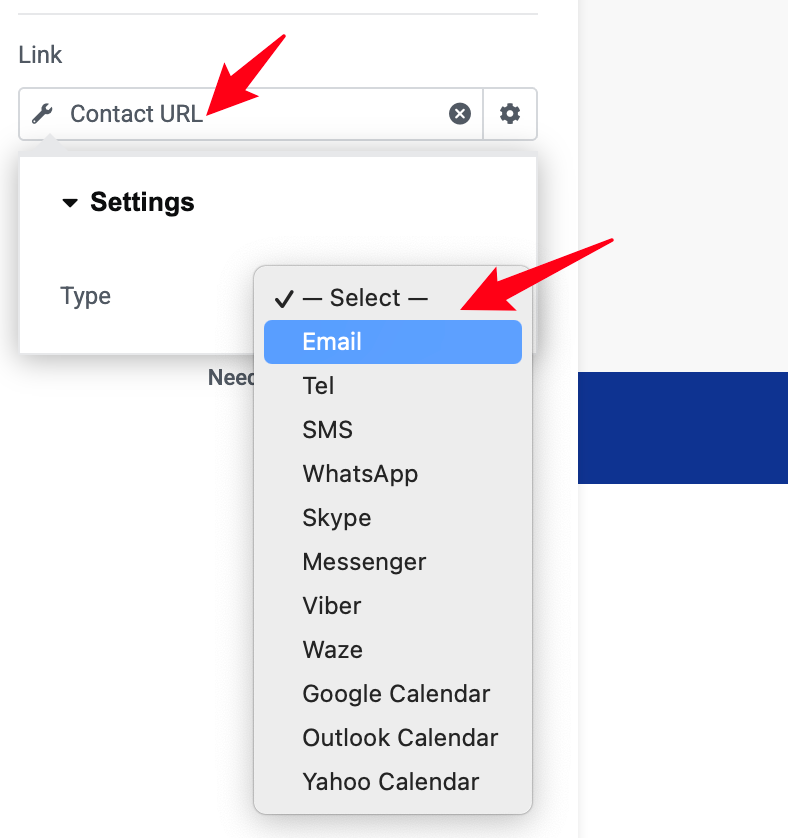This screenshot has height=838, width=788.
Task: Pick SMS option in list
Action: click(x=393, y=430)
